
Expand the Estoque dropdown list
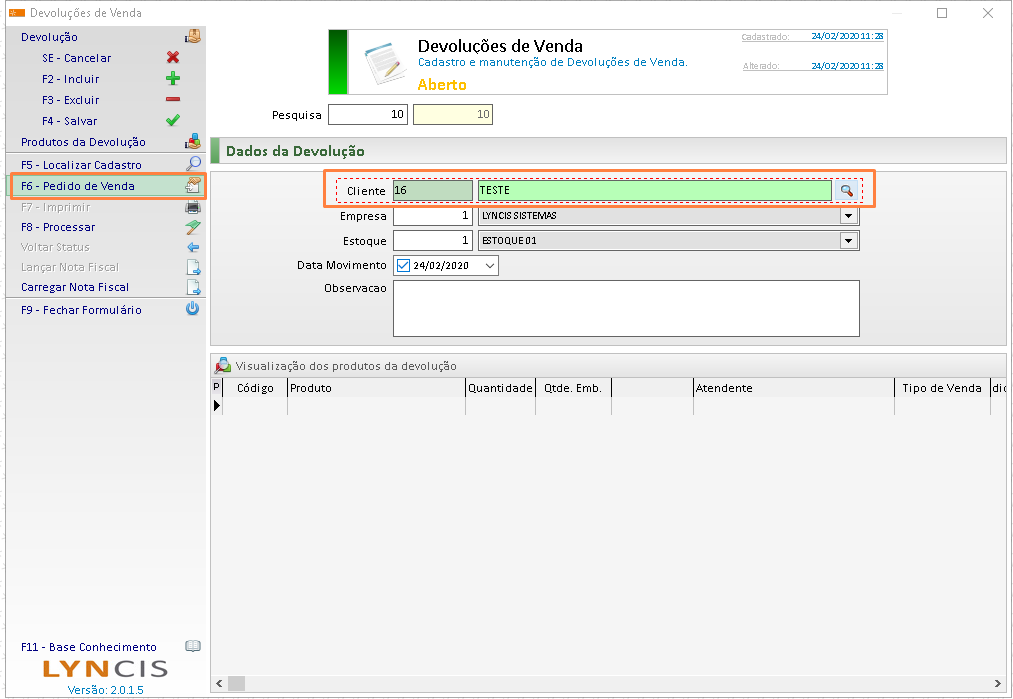tap(849, 241)
